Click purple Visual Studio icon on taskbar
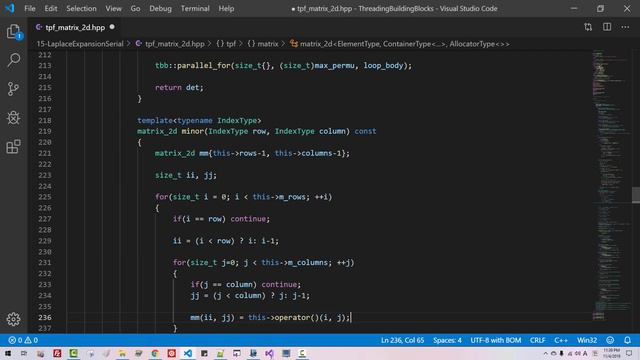640x360 pixels. (269, 353)
